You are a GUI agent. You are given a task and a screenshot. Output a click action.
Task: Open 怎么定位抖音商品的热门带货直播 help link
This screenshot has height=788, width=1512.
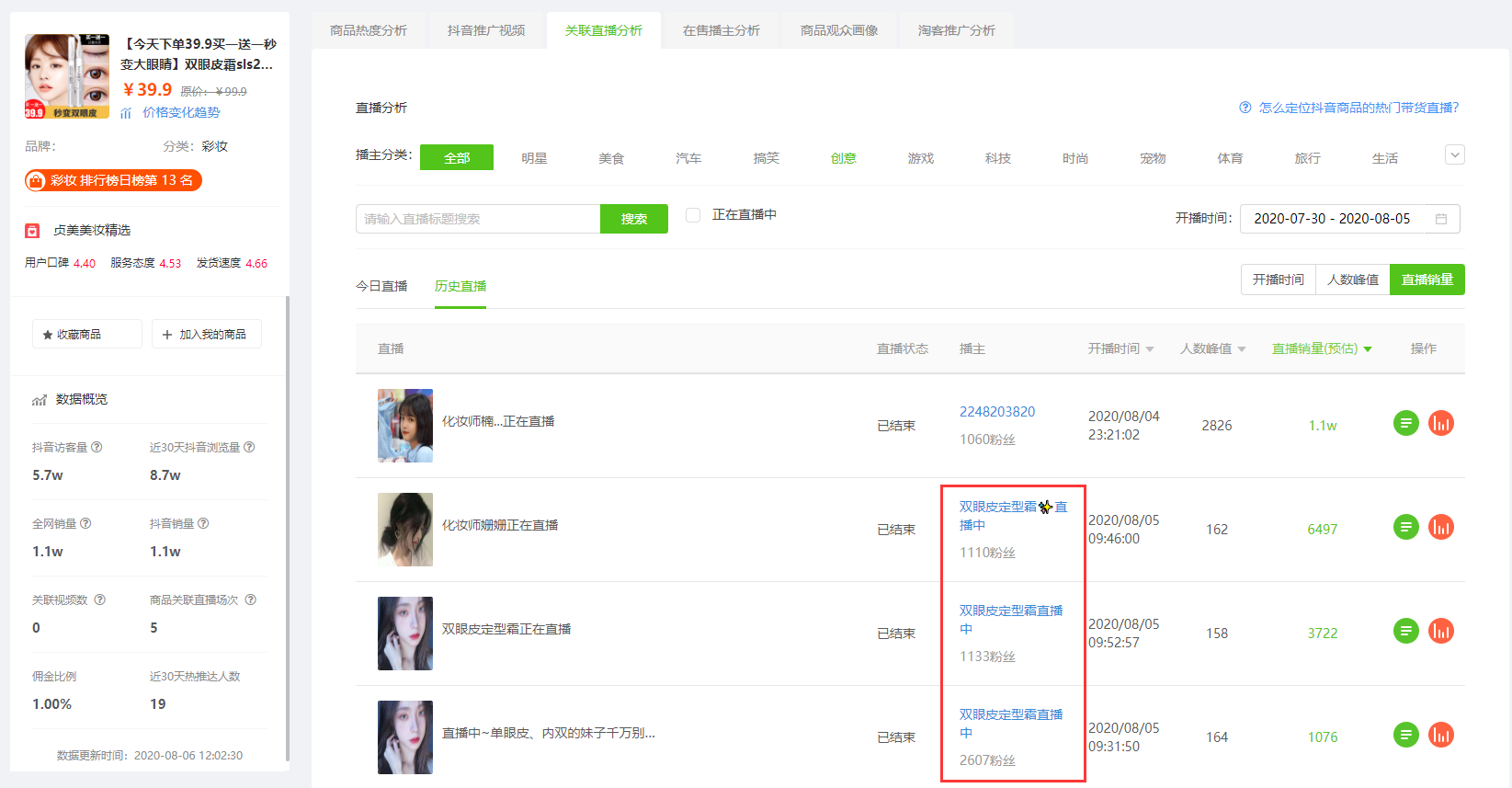click(1359, 108)
